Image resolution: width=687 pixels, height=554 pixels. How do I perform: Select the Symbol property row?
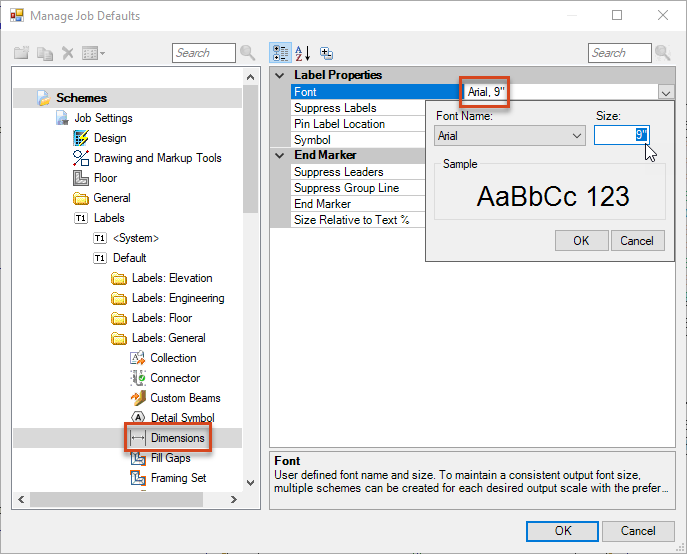click(358, 140)
